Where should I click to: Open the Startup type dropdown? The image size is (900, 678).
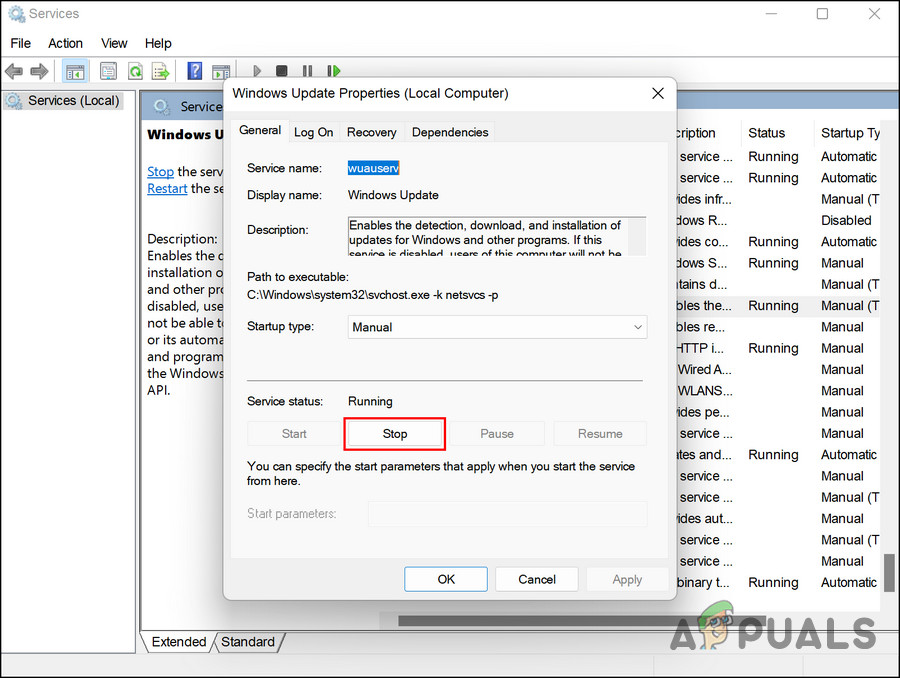pyautogui.click(x=497, y=327)
